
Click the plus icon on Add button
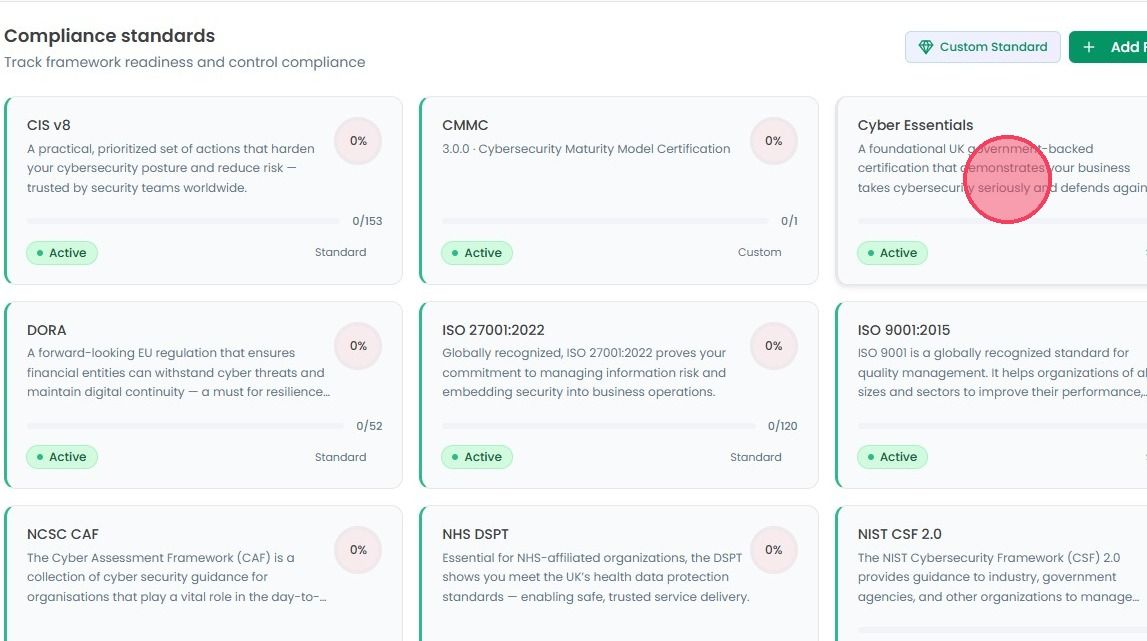[x=1088, y=47]
